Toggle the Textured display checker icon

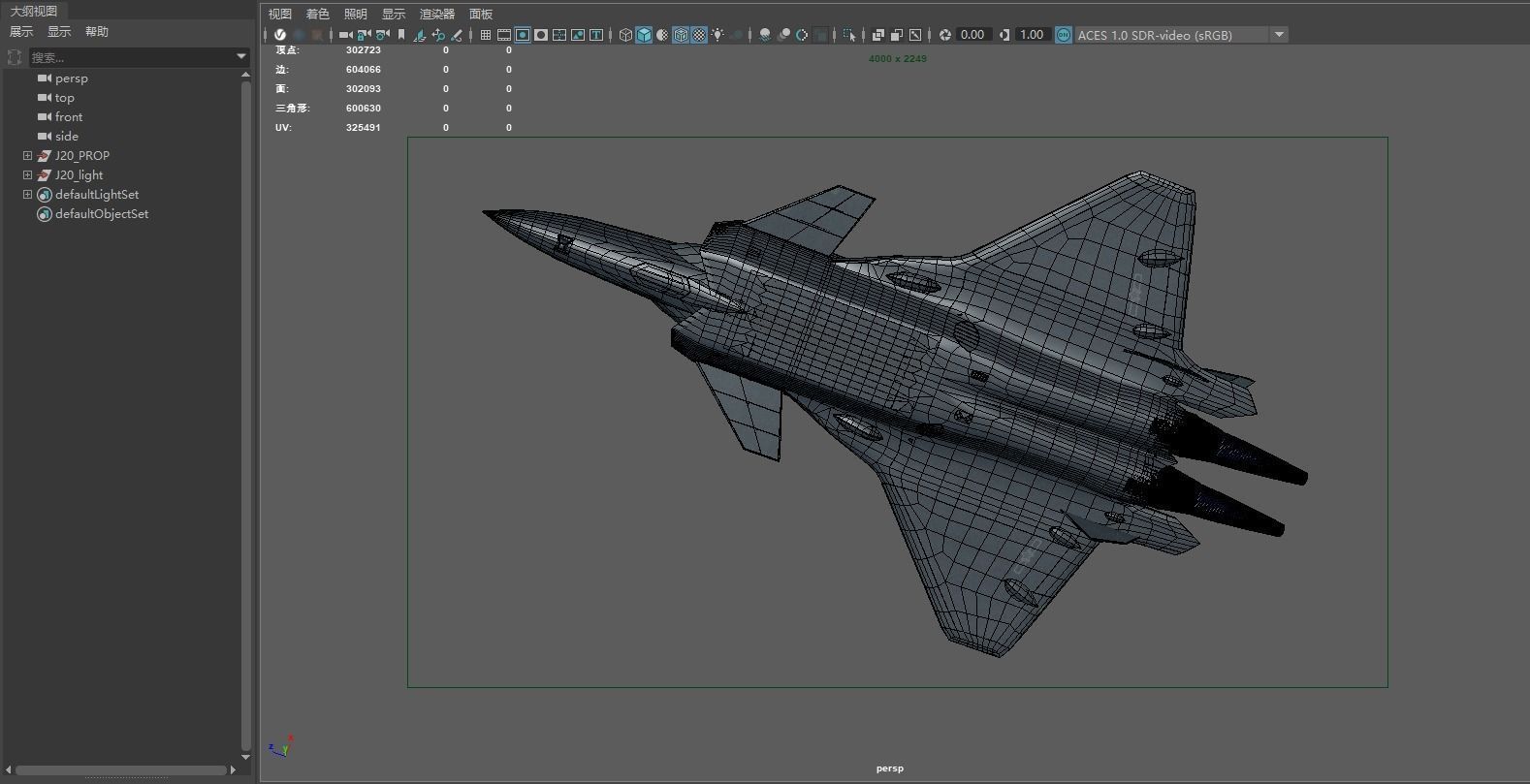pyautogui.click(x=699, y=35)
